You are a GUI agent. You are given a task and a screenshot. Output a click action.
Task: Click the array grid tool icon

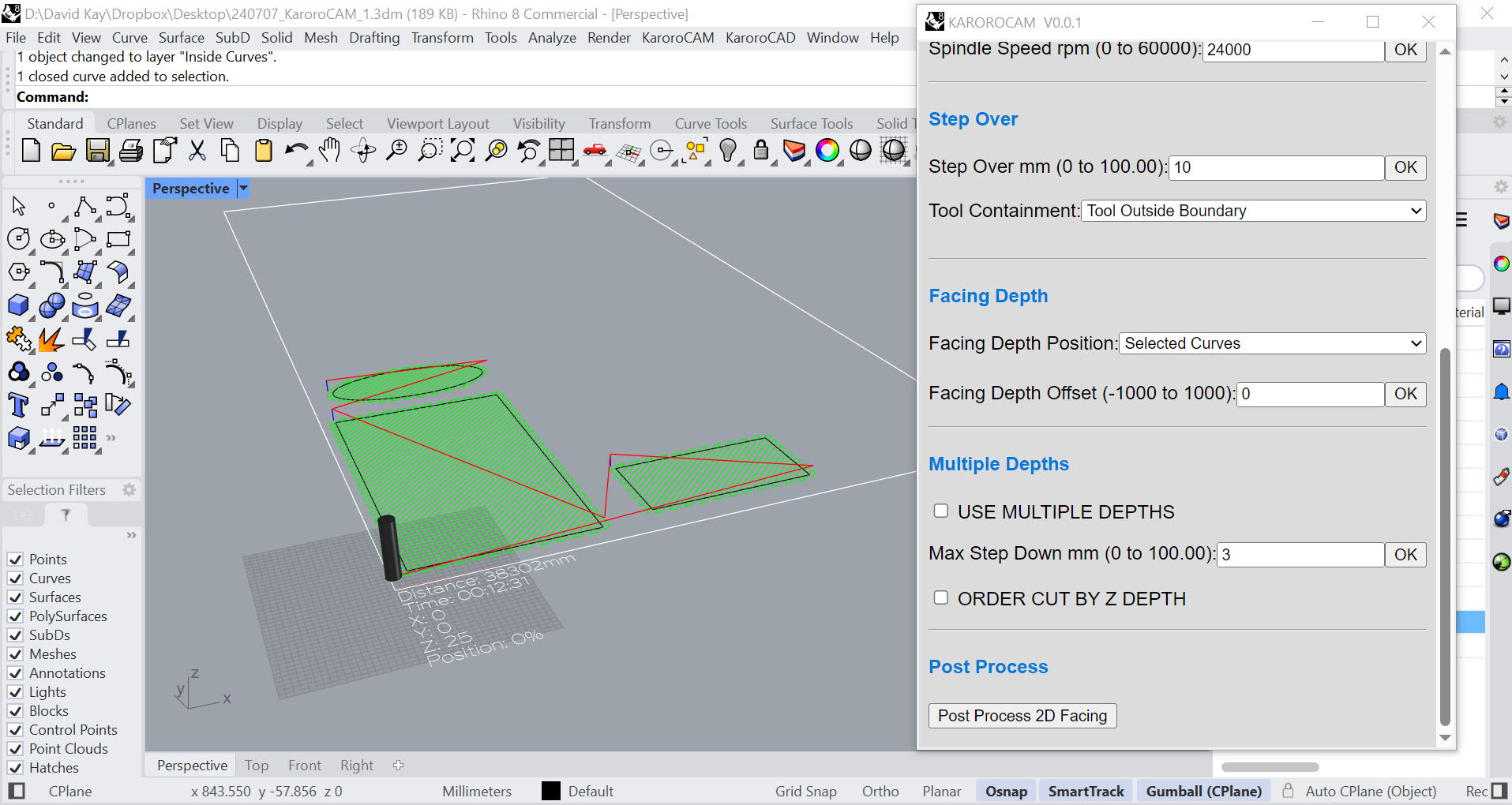(x=84, y=438)
